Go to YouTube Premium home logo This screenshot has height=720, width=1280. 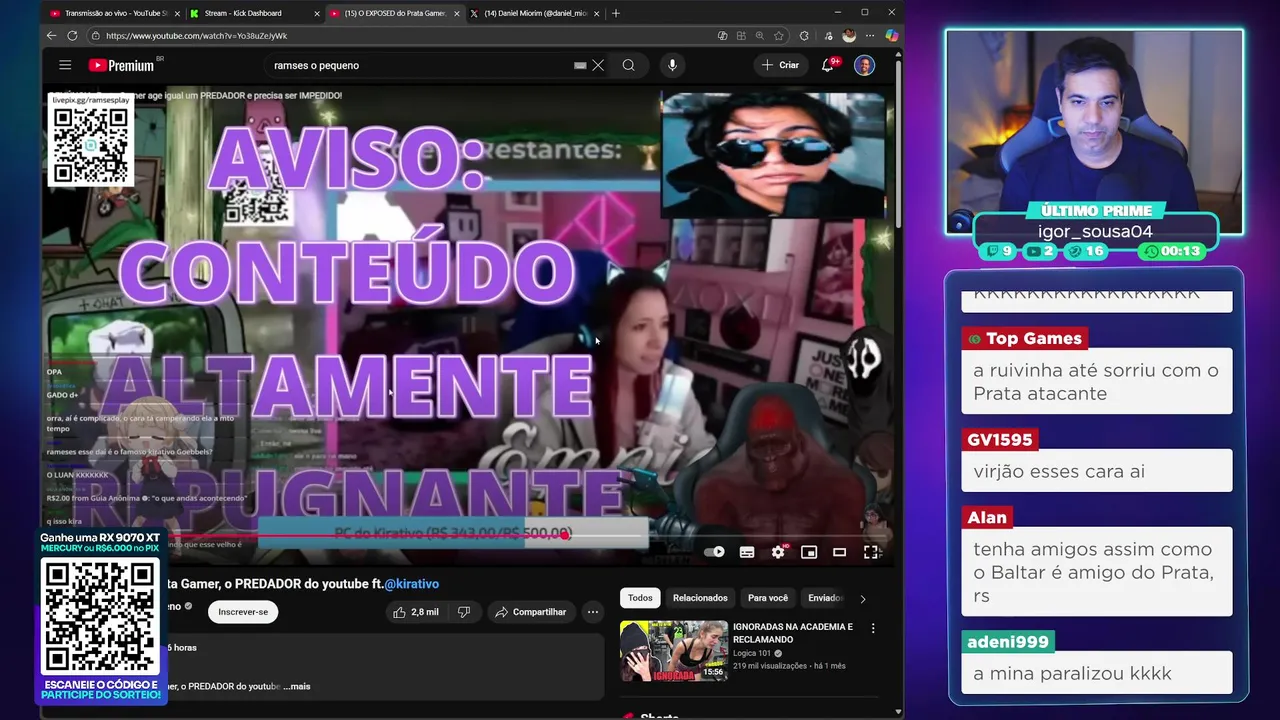click(121, 65)
